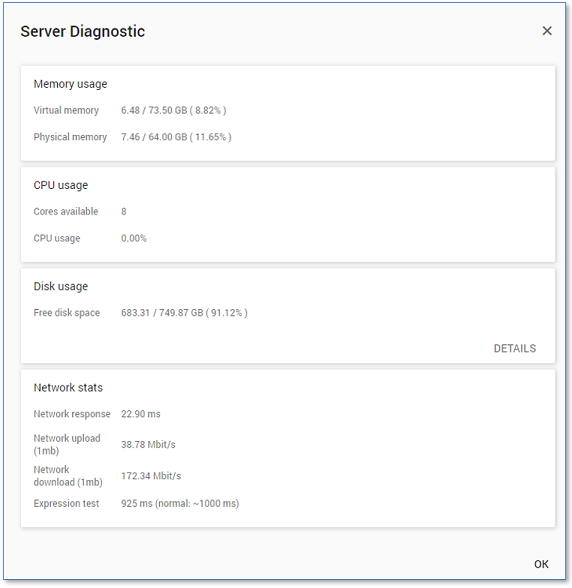Click the Disk usage heading
Viewport: 572px width, 588px height.
60,286
